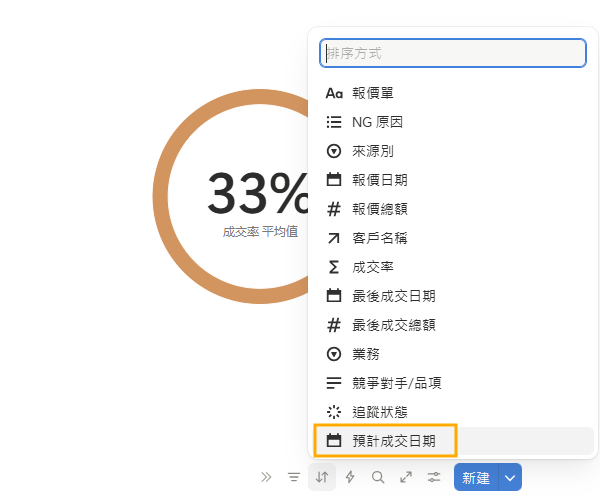The height and width of the screenshot is (504, 600).
Task: Pick 報價日期 in the sort menu
Action: (x=379, y=180)
